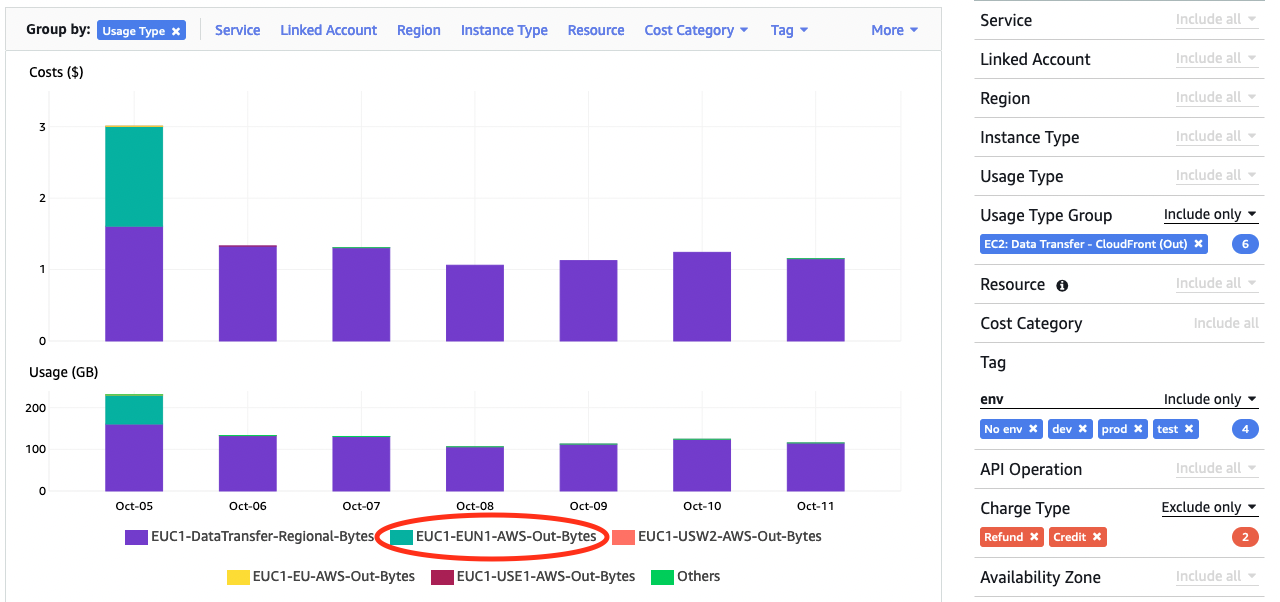Click the 'Availability Zone' filter label
Screen dimensions: 1280x602
tap(1040, 577)
